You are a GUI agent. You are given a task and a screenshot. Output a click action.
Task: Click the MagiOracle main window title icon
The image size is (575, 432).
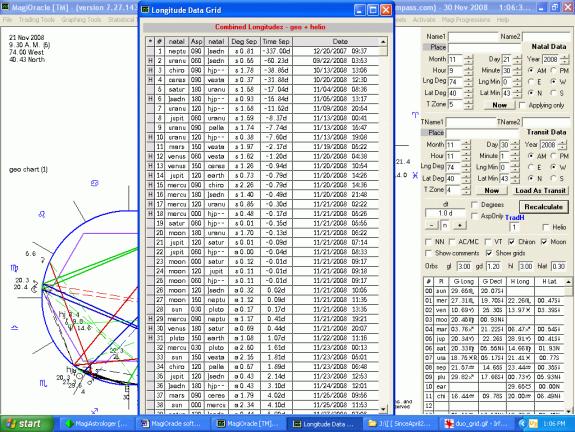coord(6,7)
